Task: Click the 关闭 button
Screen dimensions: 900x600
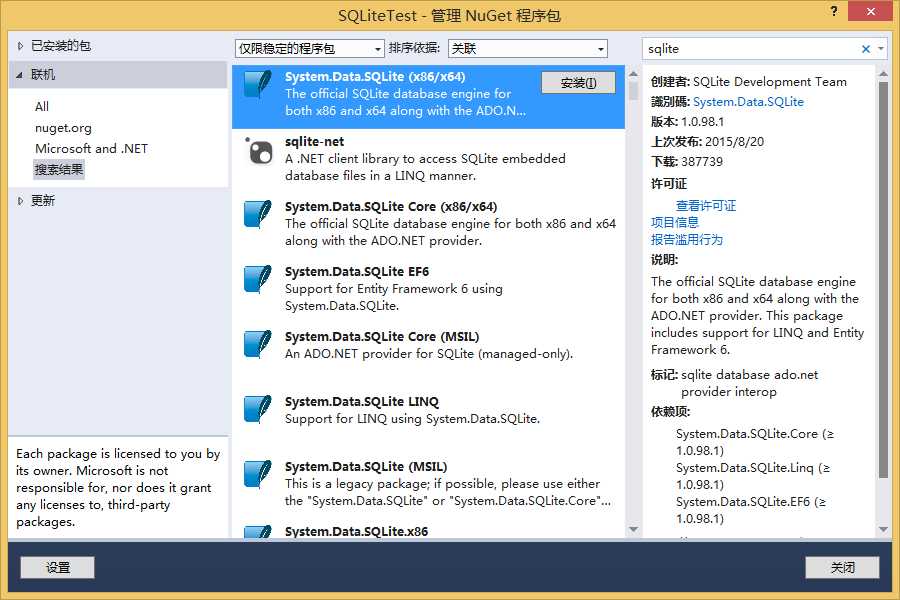Action: coord(842,568)
